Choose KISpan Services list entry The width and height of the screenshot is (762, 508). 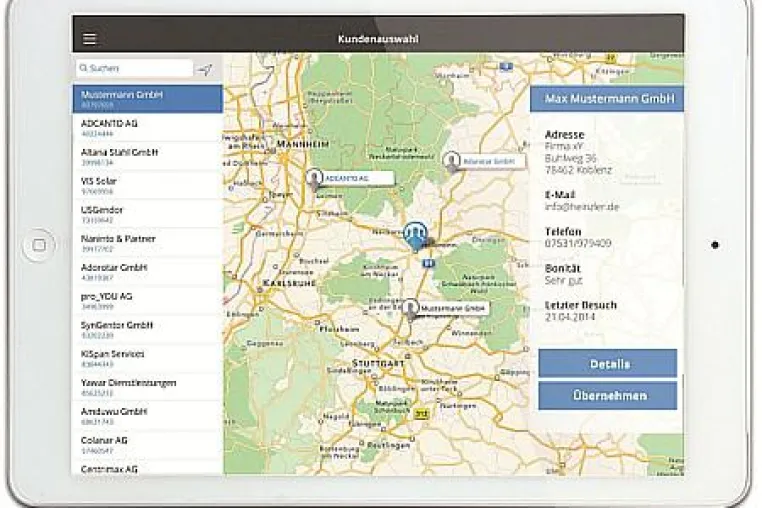pyautogui.click(x=148, y=358)
